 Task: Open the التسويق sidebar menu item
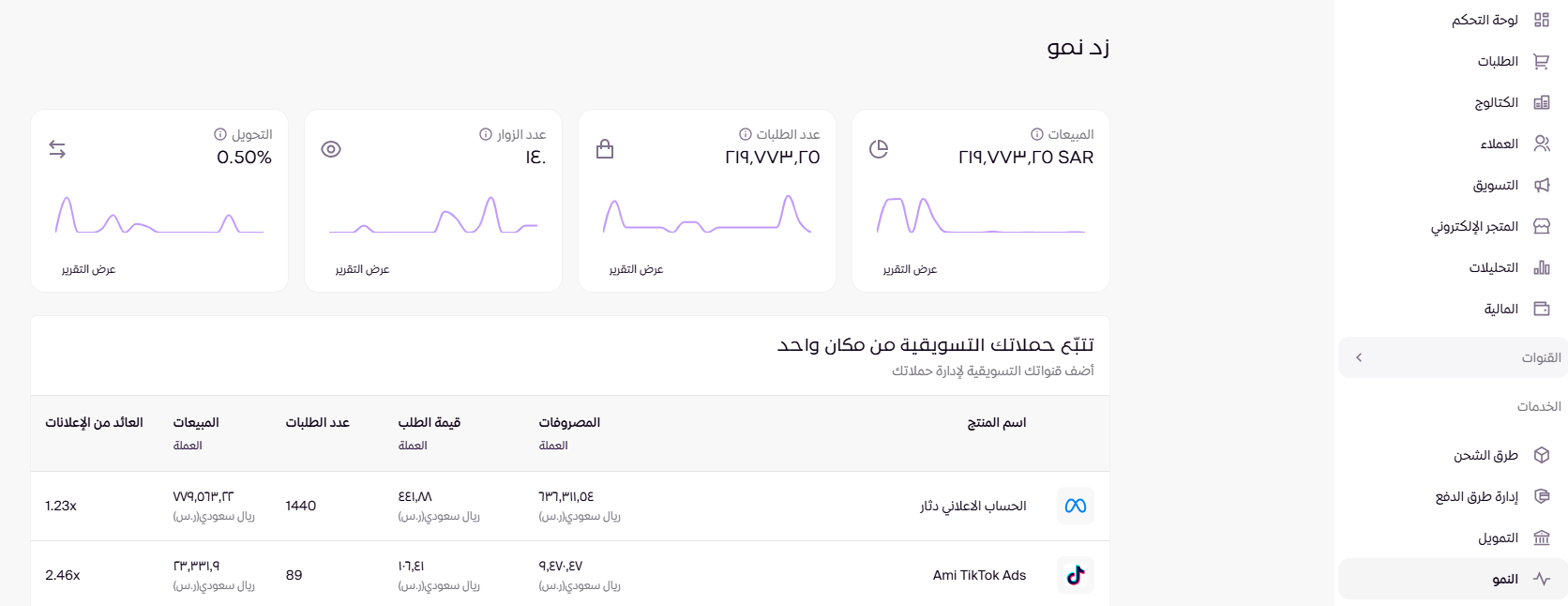[x=1495, y=185]
